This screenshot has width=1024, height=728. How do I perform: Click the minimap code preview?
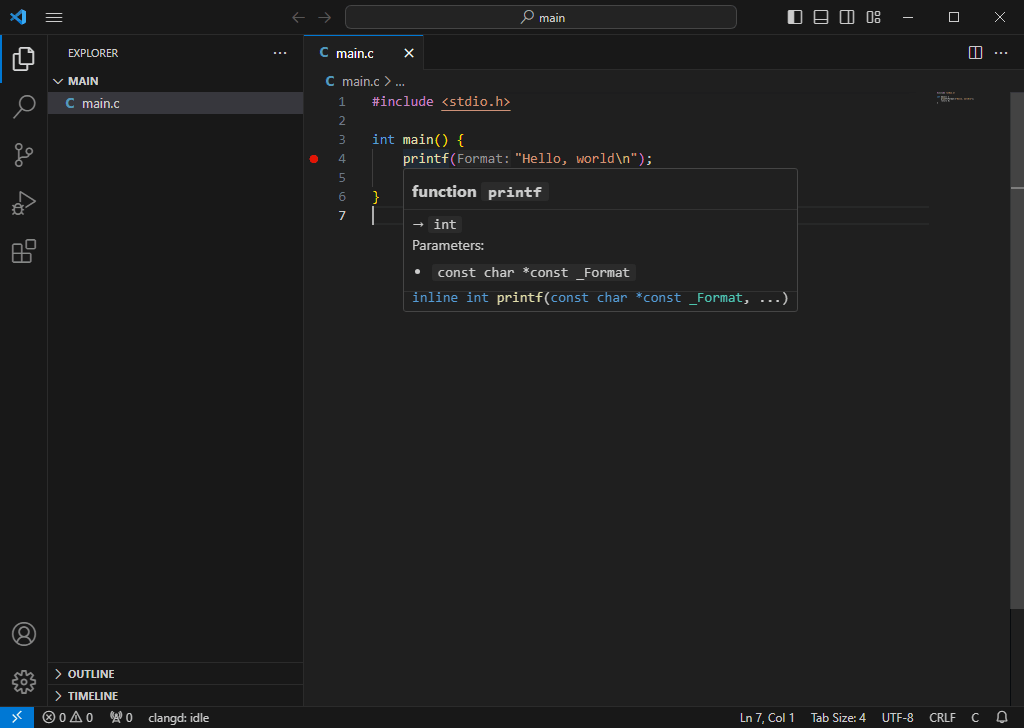click(x=955, y=98)
